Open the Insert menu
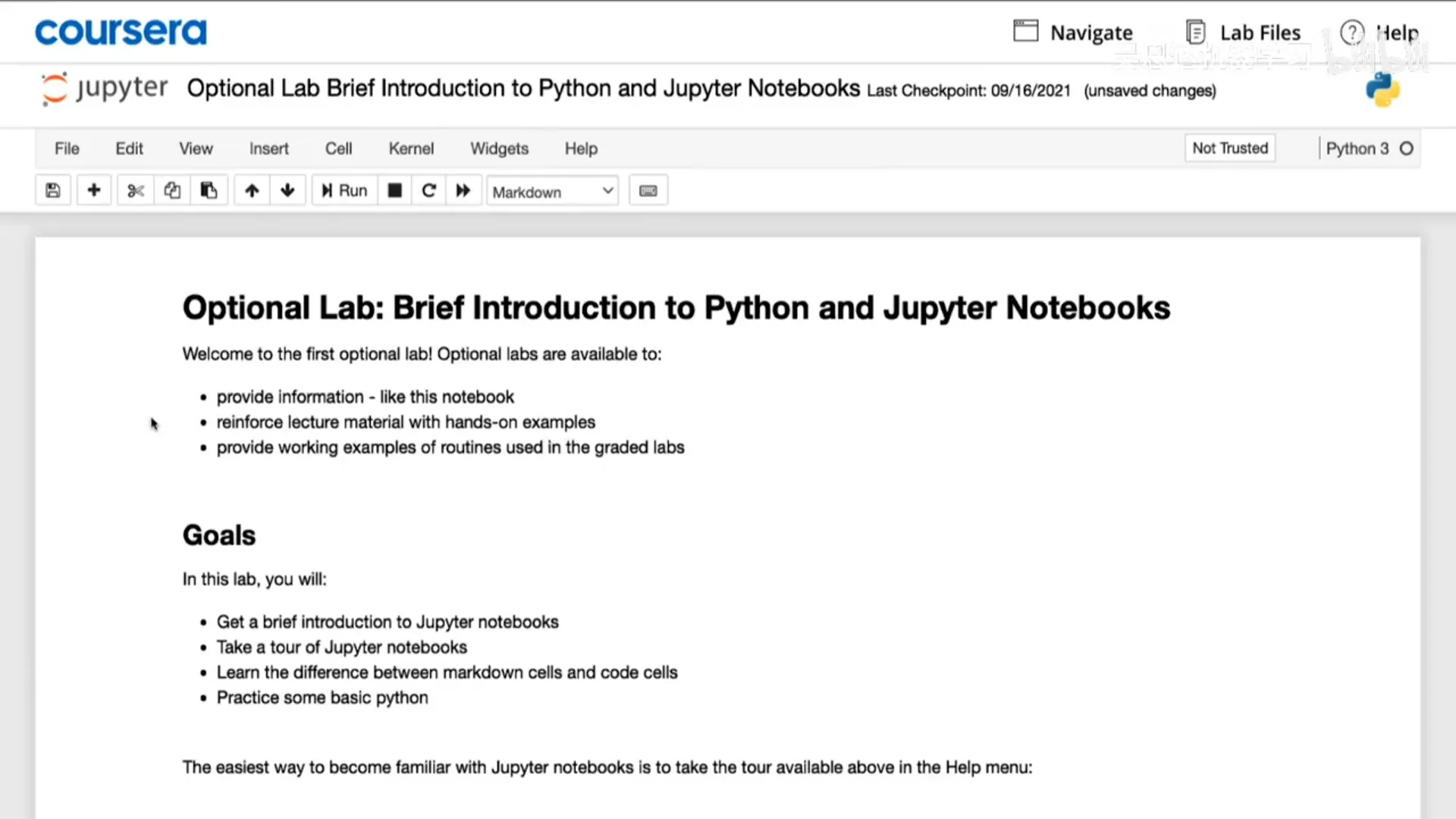Screen dimensions: 1456x819 [x=269, y=149]
